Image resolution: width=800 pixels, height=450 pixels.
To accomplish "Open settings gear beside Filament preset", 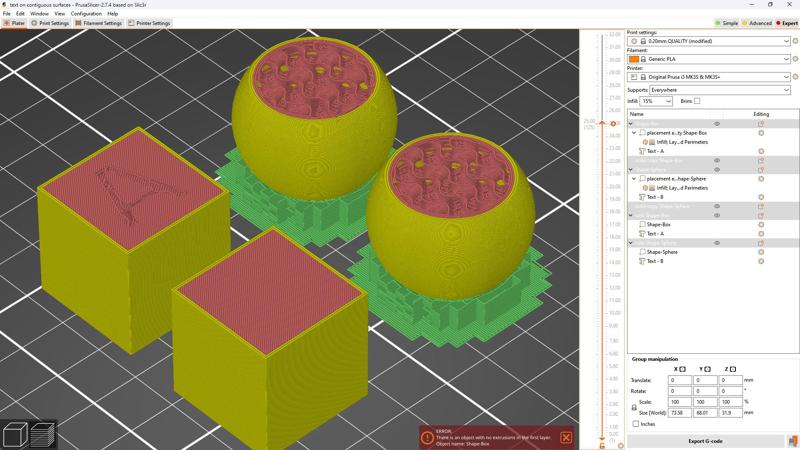I will coord(795,59).
